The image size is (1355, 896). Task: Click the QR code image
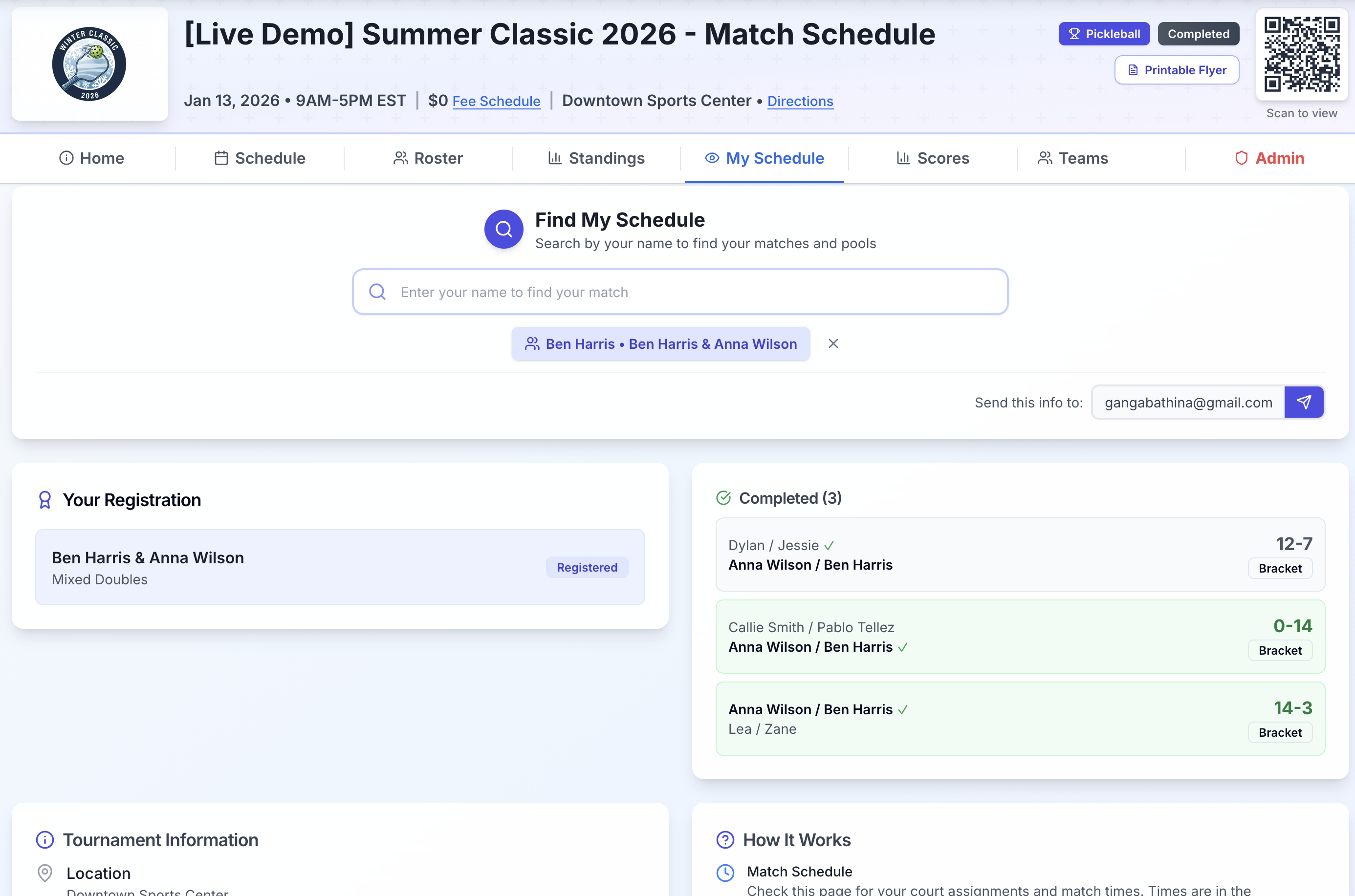coord(1301,54)
